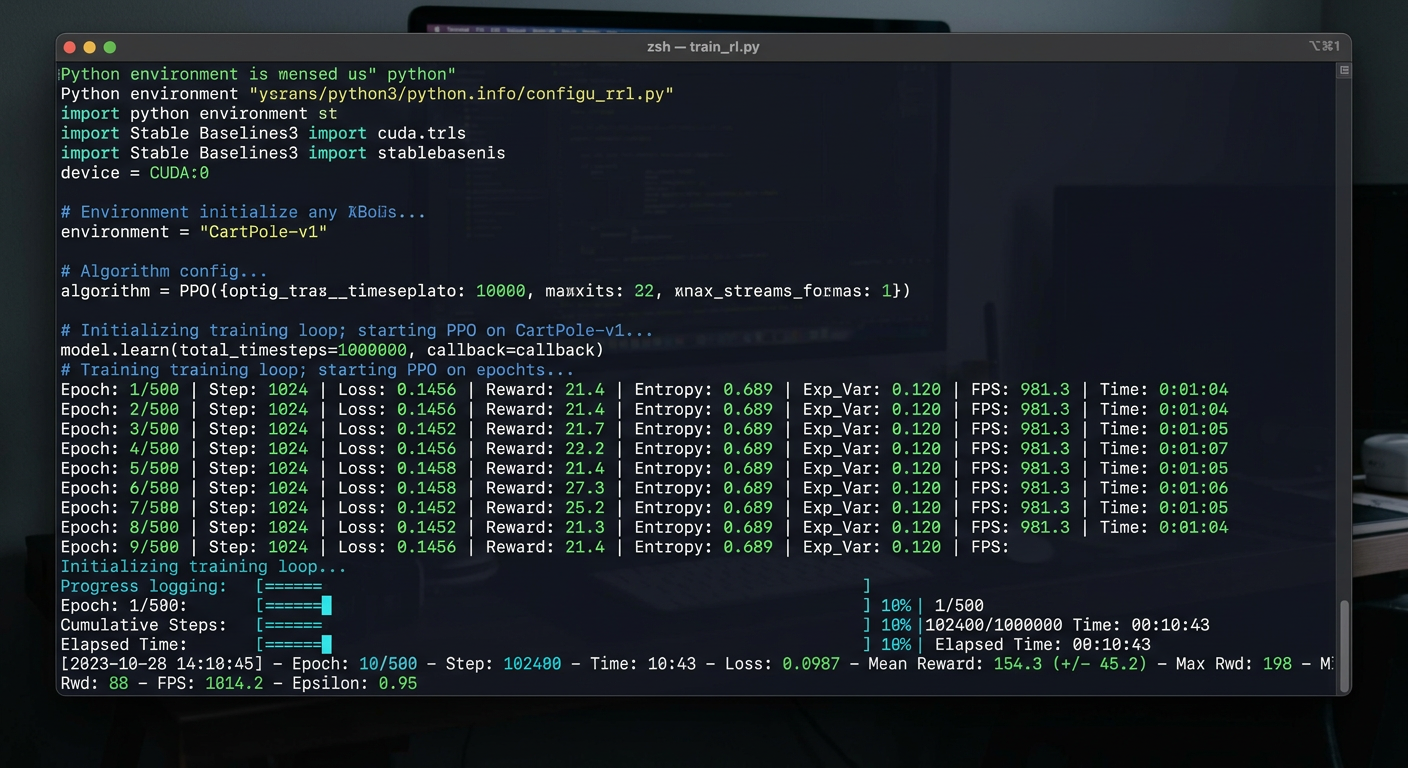The height and width of the screenshot is (768, 1408).
Task: Click the ⌥⌘1 window shortcut indicator
Action: coord(1324,47)
